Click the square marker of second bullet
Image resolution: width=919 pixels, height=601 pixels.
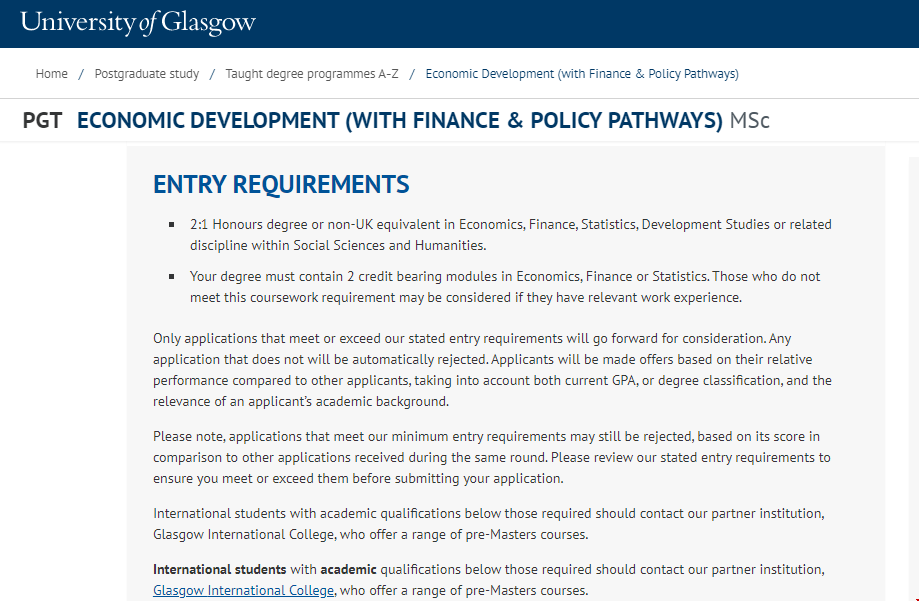click(x=172, y=276)
